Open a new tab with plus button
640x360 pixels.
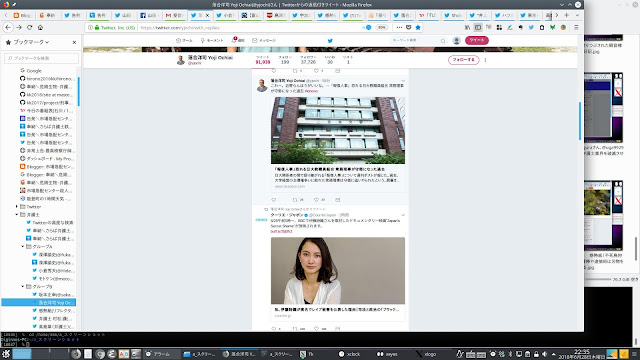[567, 15]
